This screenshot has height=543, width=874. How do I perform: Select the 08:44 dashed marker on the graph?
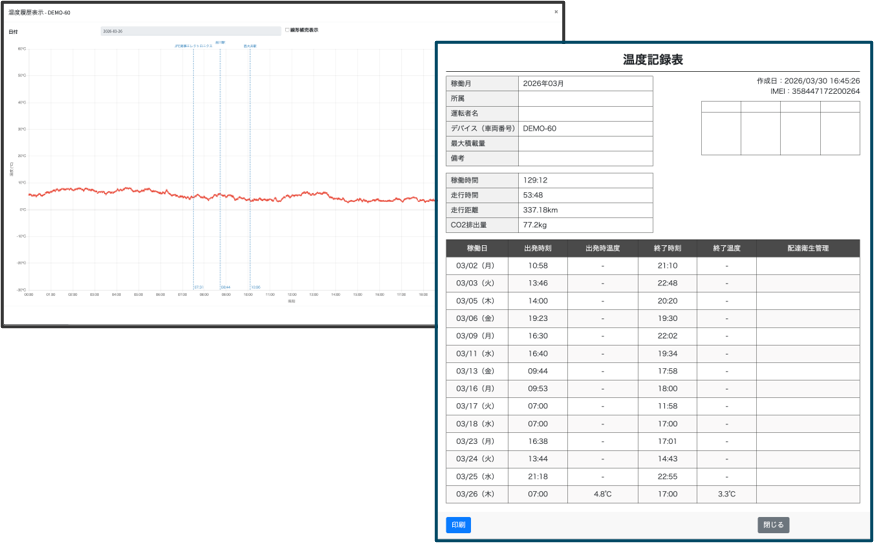[x=220, y=167]
